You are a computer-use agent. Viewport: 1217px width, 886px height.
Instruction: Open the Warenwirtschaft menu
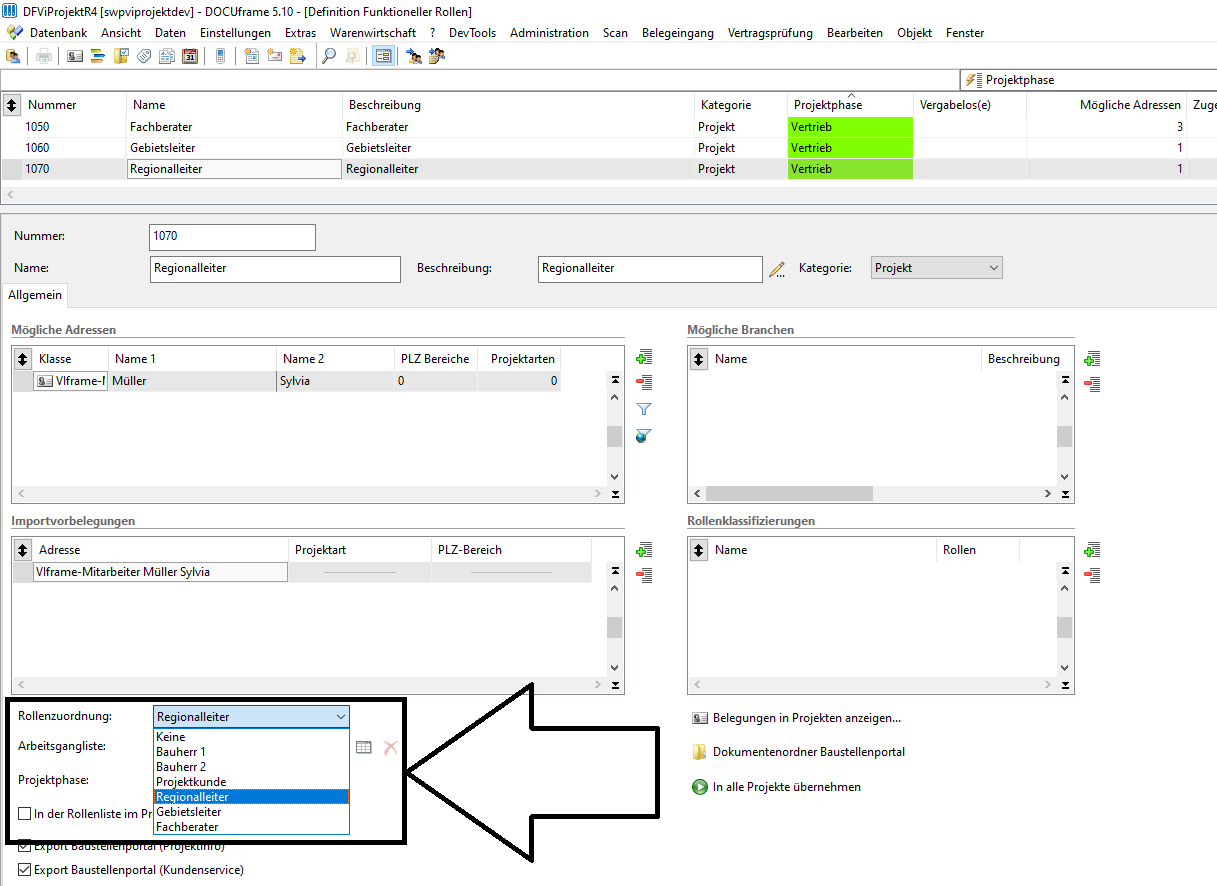coord(373,33)
